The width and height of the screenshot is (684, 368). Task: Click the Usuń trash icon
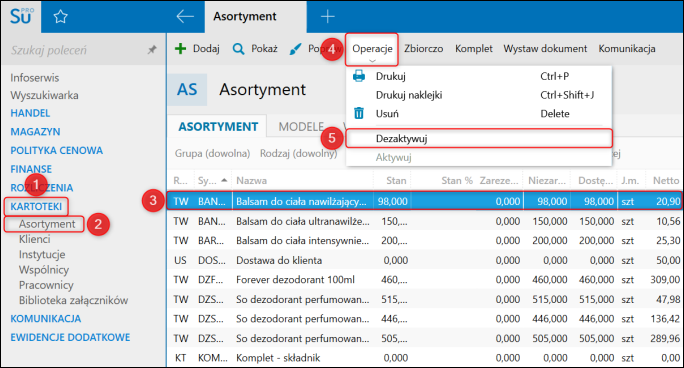[x=359, y=113]
